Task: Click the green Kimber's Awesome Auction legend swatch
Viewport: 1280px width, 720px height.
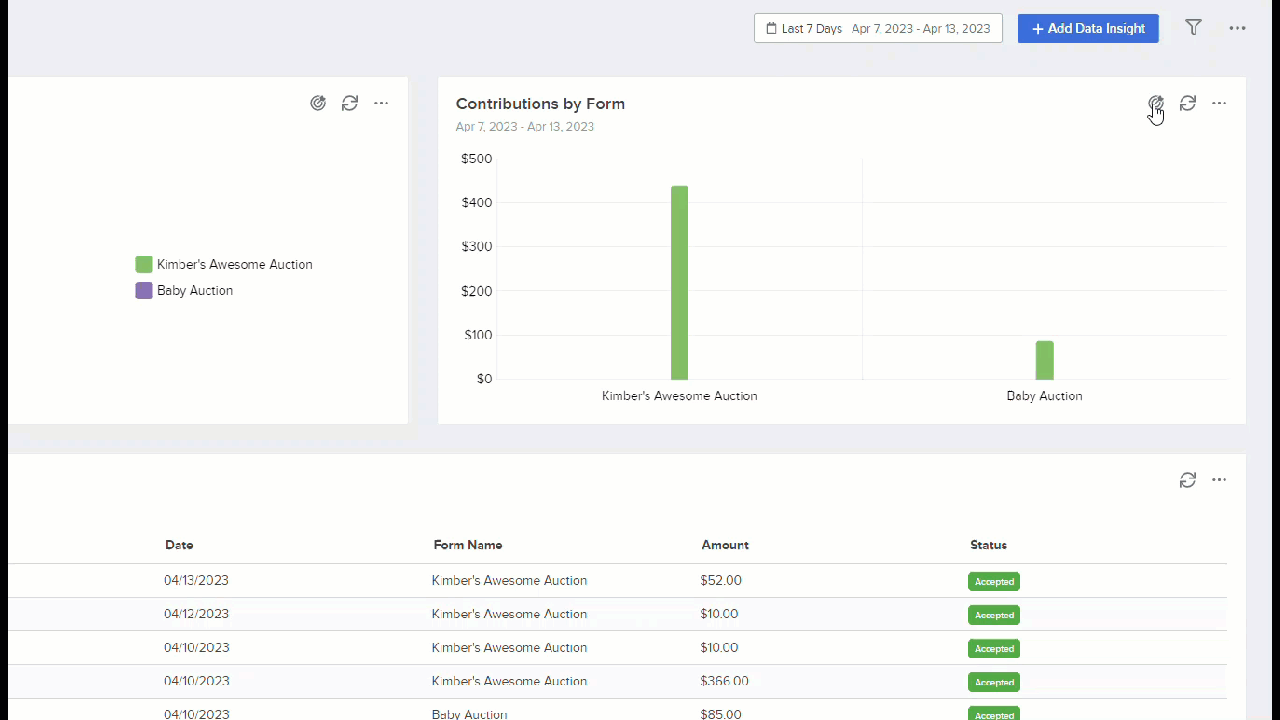Action: coord(144,265)
